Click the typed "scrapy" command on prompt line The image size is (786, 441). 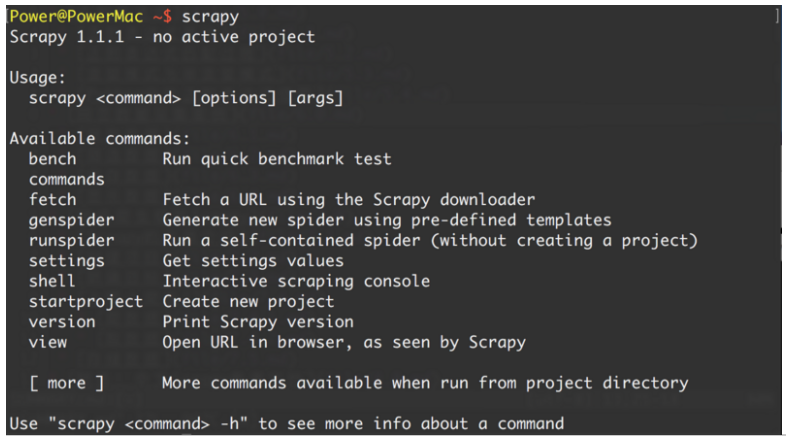point(210,17)
